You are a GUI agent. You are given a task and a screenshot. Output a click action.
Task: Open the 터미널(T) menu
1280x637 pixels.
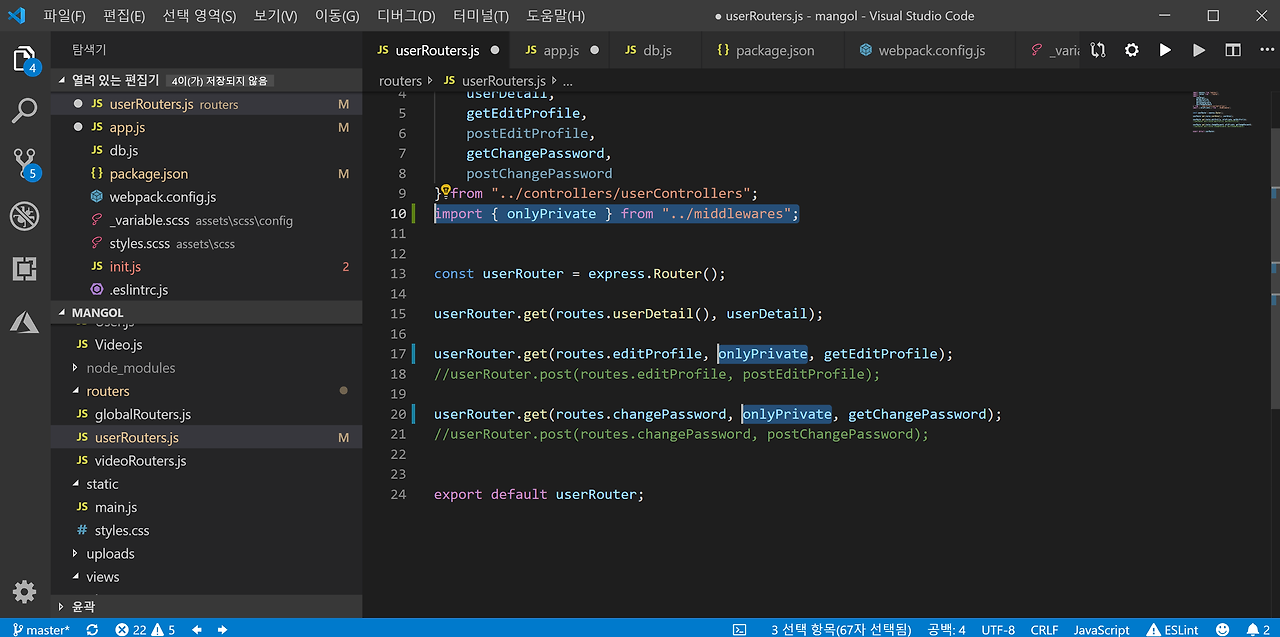480,16
